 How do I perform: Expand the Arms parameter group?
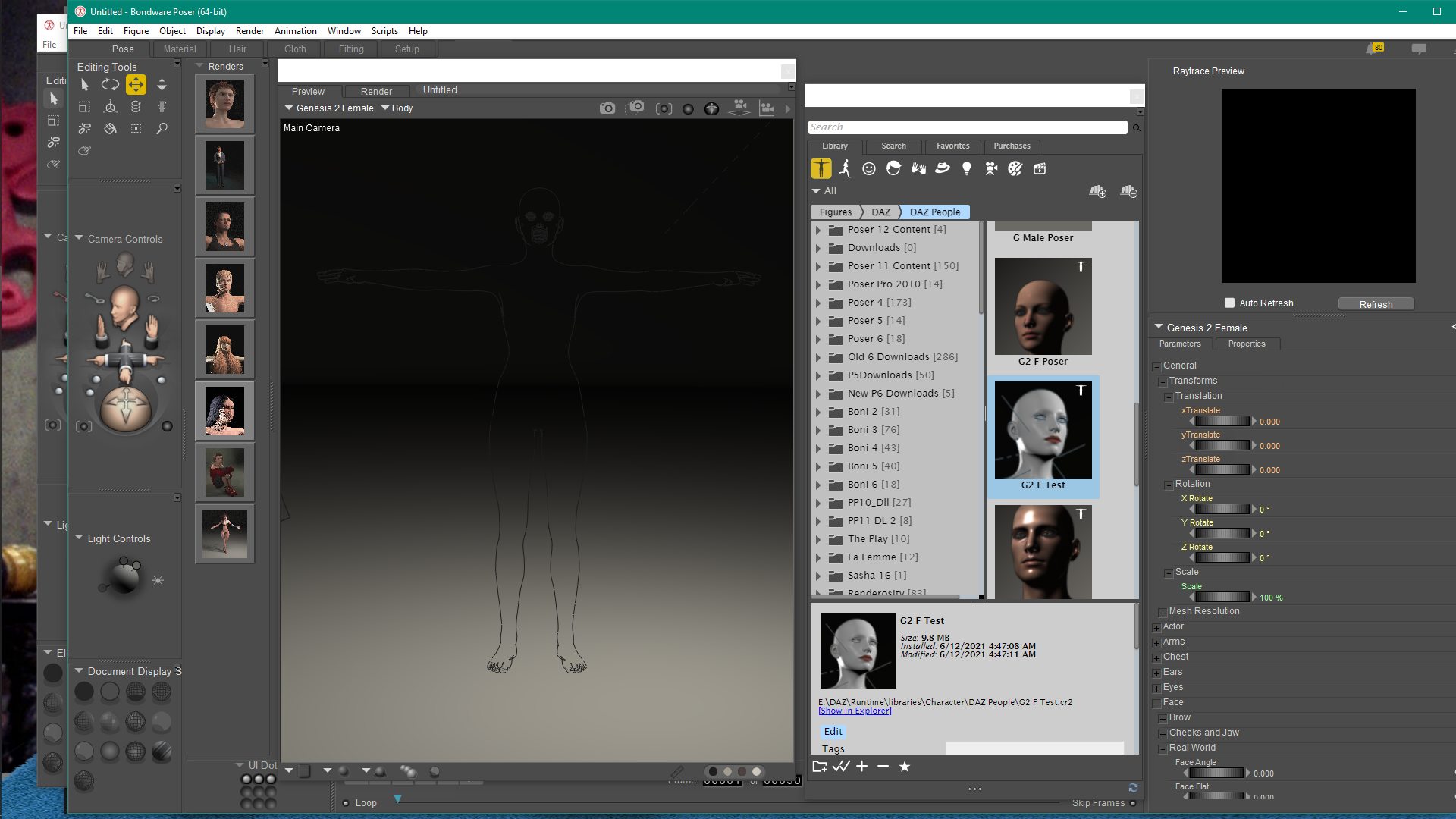click(1157, 642)
